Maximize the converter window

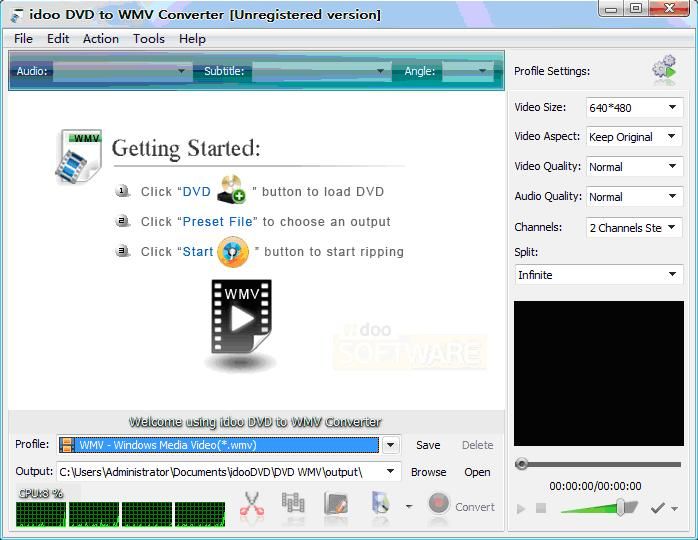pyautogui.click(x=636, y=9)
